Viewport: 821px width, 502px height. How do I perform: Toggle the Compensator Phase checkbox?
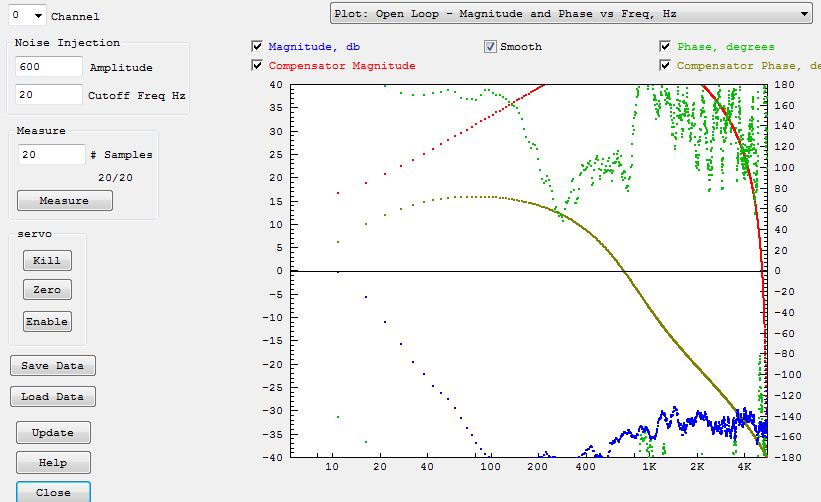click(665, 65)
